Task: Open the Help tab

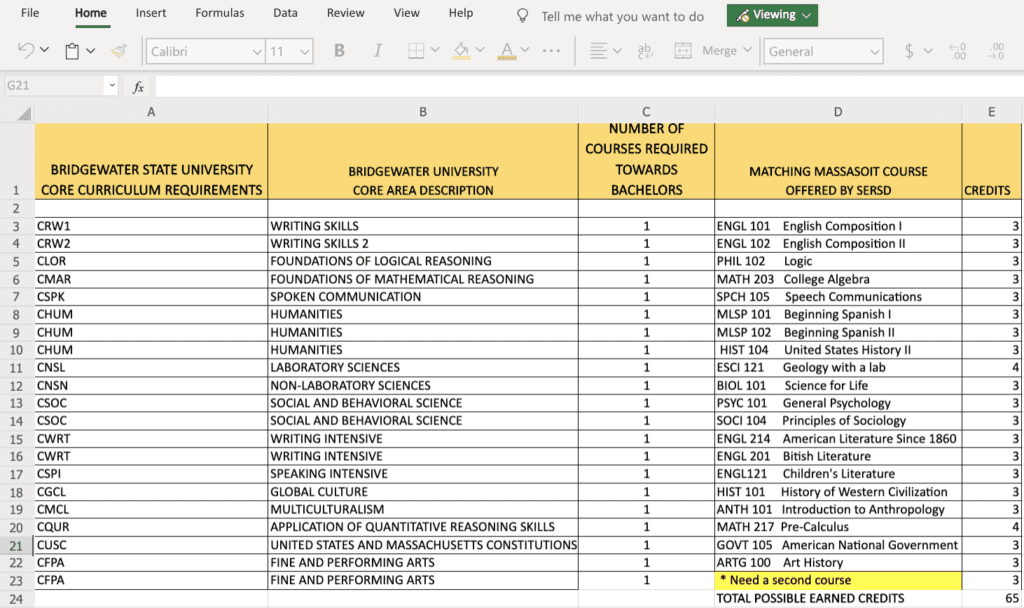Action: coord(460,13)
